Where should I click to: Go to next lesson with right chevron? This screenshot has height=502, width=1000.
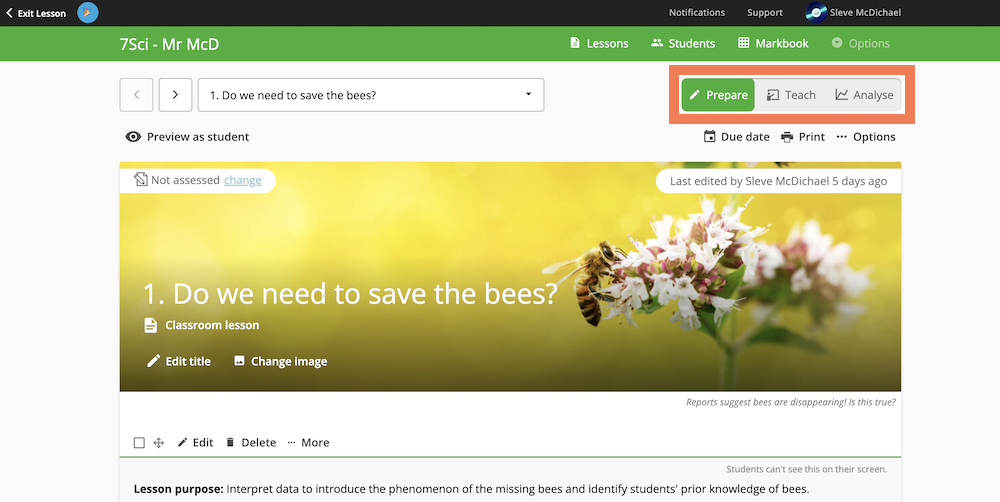tap(175, 95)
